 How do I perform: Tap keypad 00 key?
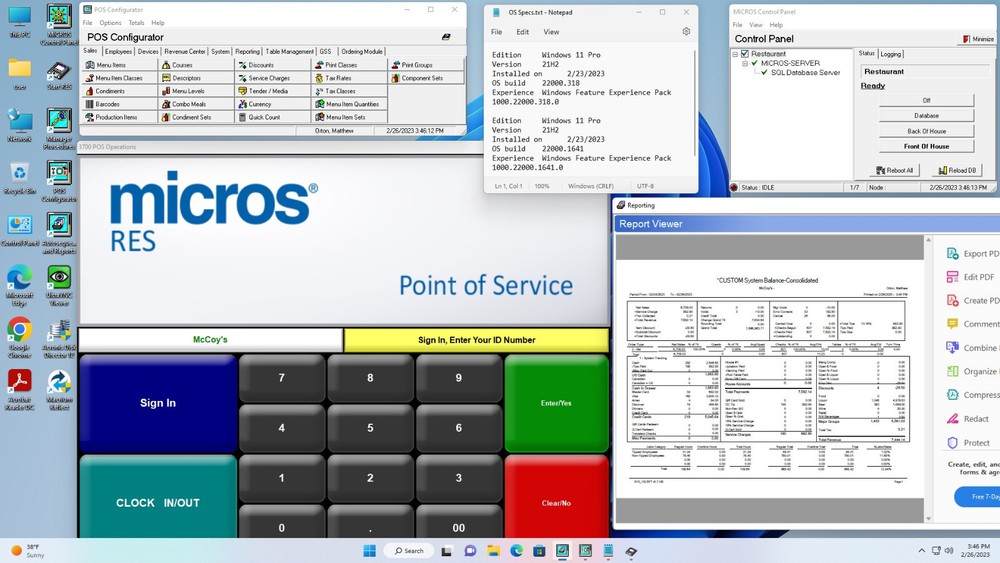[x=459, y=523]
